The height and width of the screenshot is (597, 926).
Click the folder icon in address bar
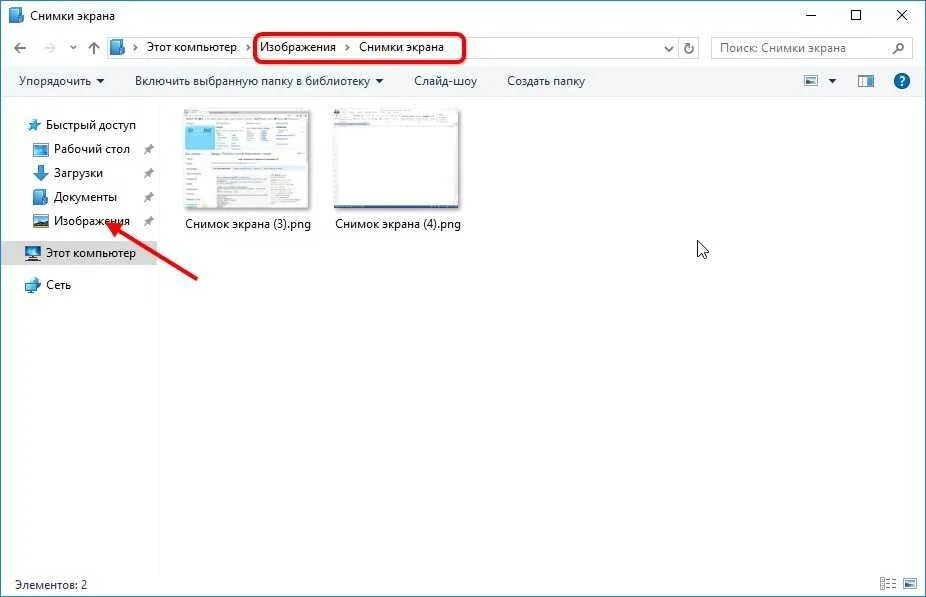[x=118, y=47]
